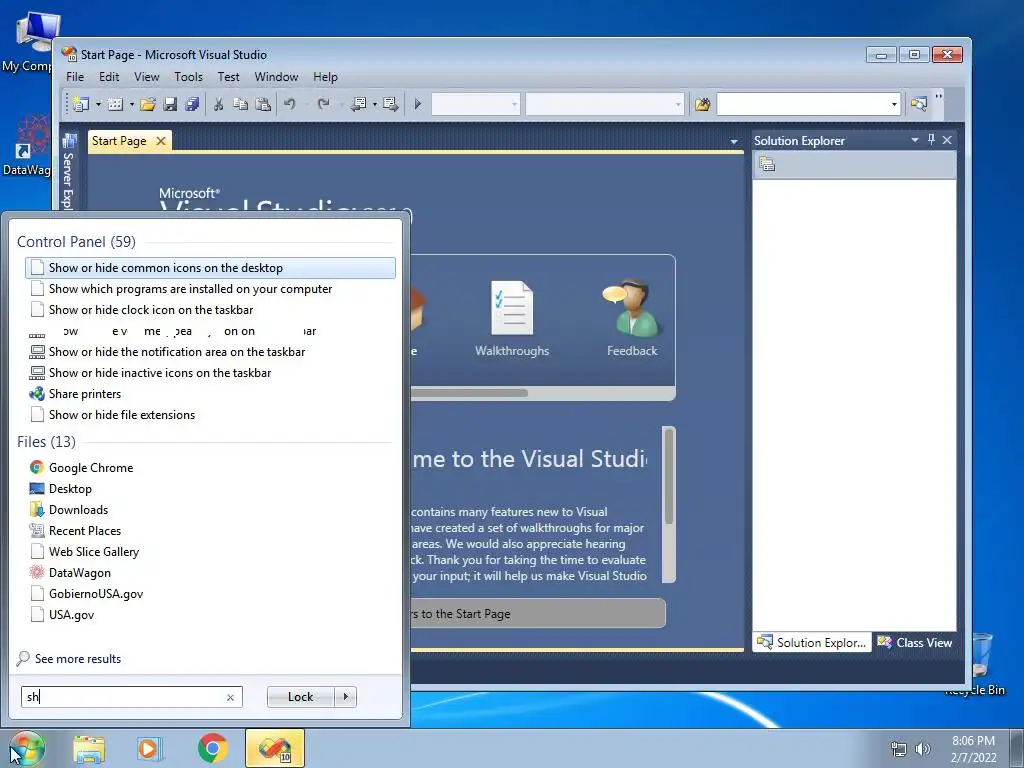Click the horizontal scrollbar under Start Page icons

tap(469, 393)
